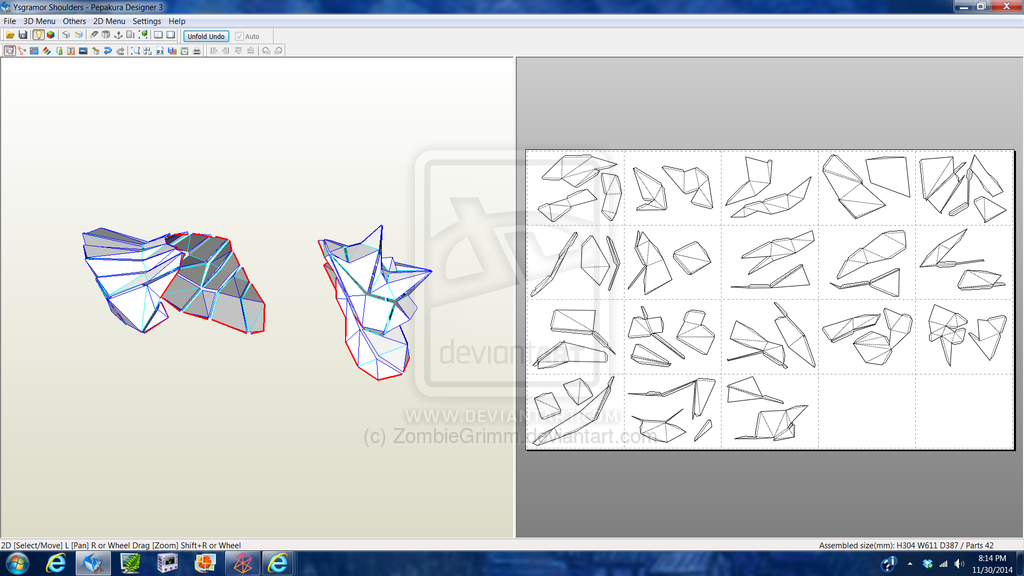Select the Select/Move 2D tool icon
Image resolution: width=1024 pixels, height=576 pixels.
[10, 50]
